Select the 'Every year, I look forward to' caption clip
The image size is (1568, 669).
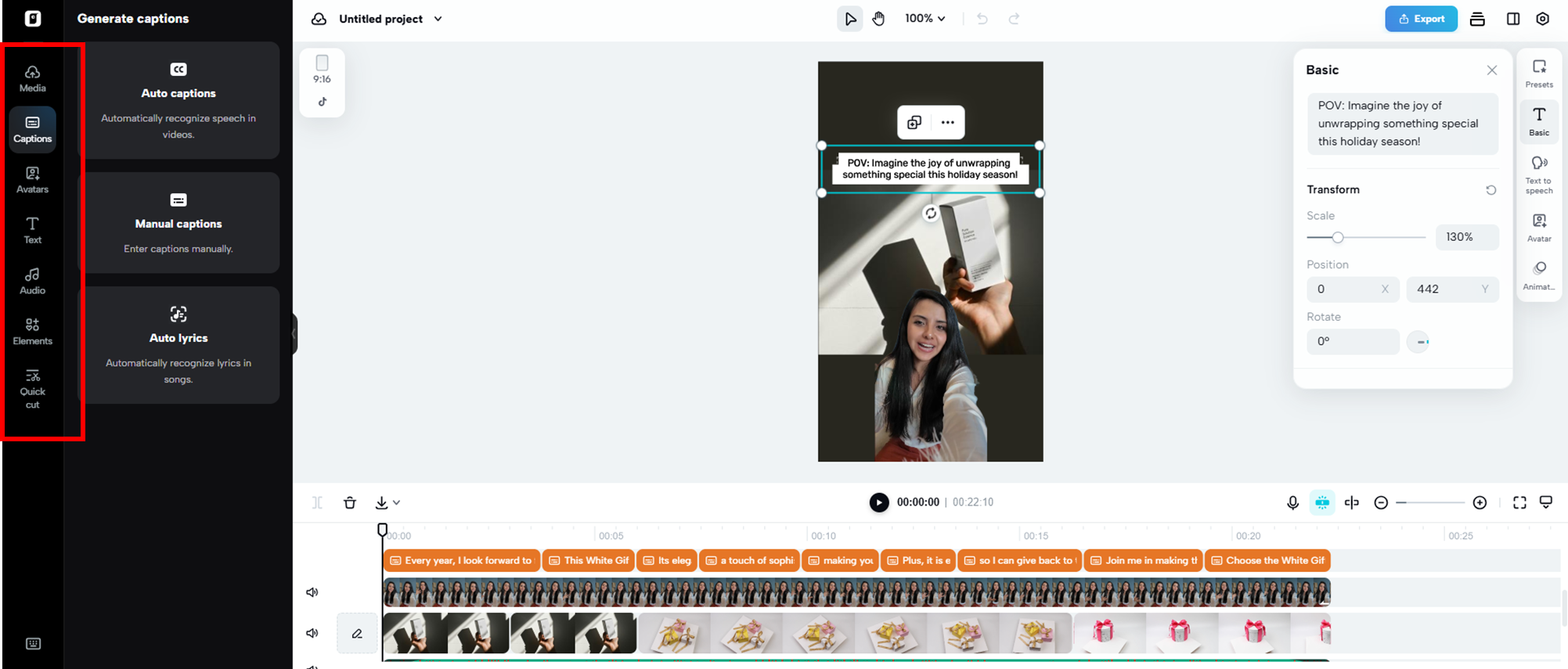[x=462, y=560]
